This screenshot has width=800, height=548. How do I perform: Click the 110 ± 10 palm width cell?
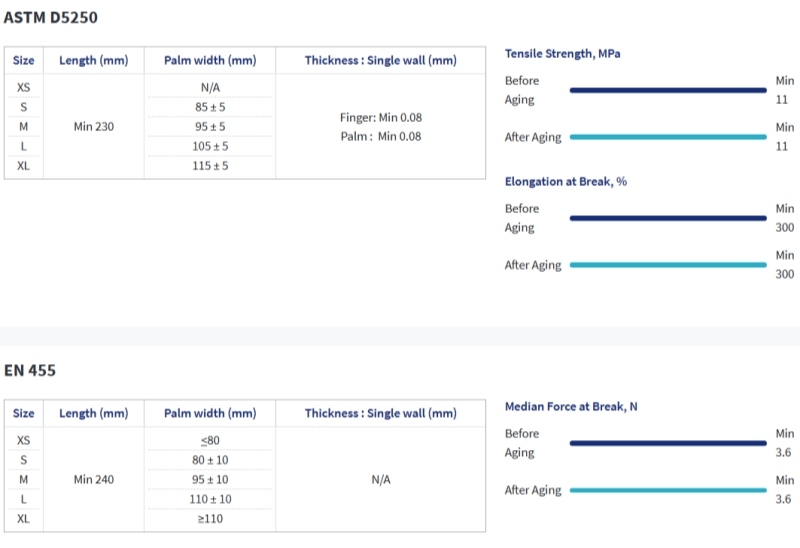[x=210, y=499]
